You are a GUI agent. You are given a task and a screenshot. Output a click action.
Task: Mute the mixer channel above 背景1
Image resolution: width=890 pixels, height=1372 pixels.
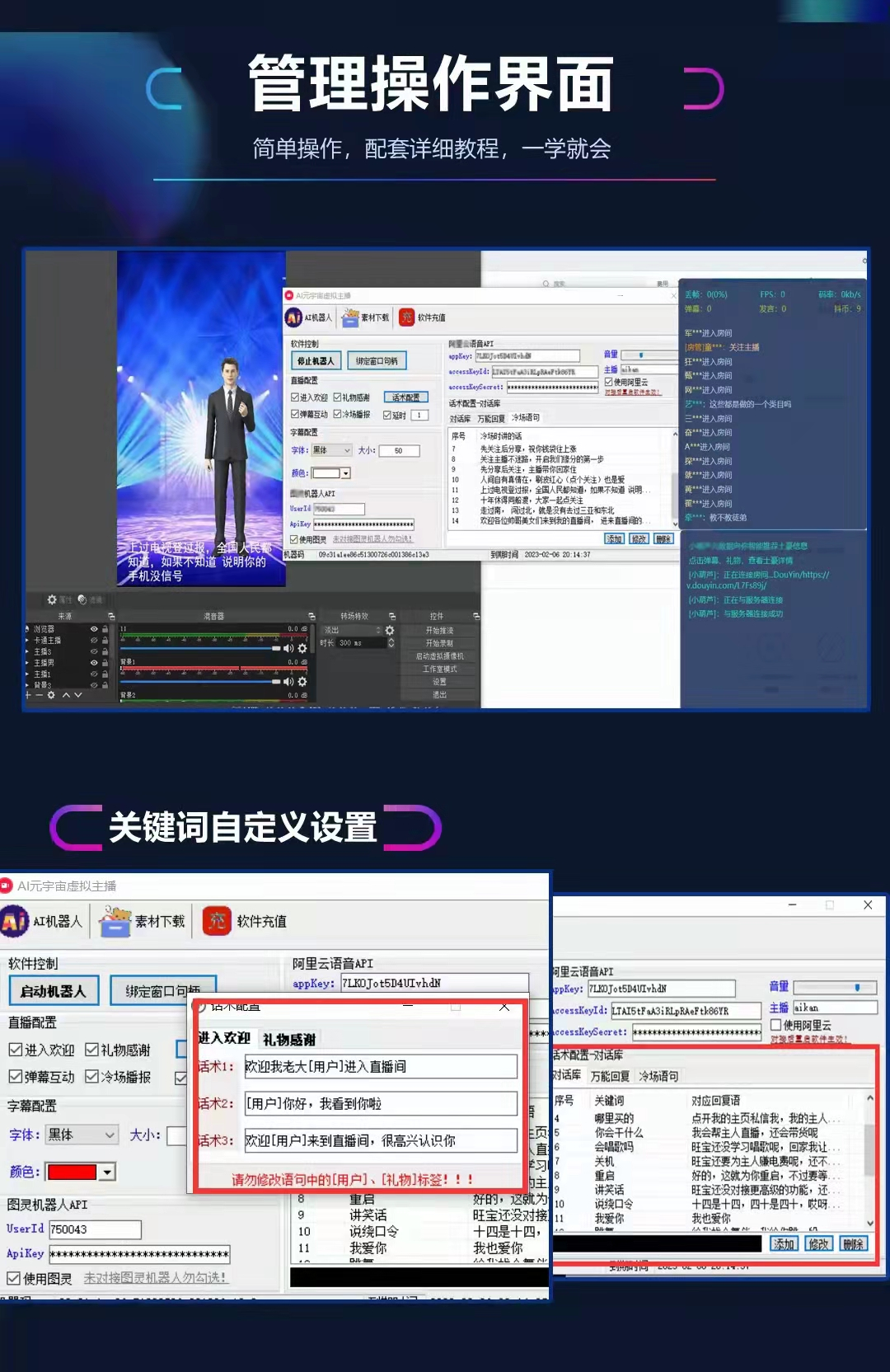coord(288,648)
